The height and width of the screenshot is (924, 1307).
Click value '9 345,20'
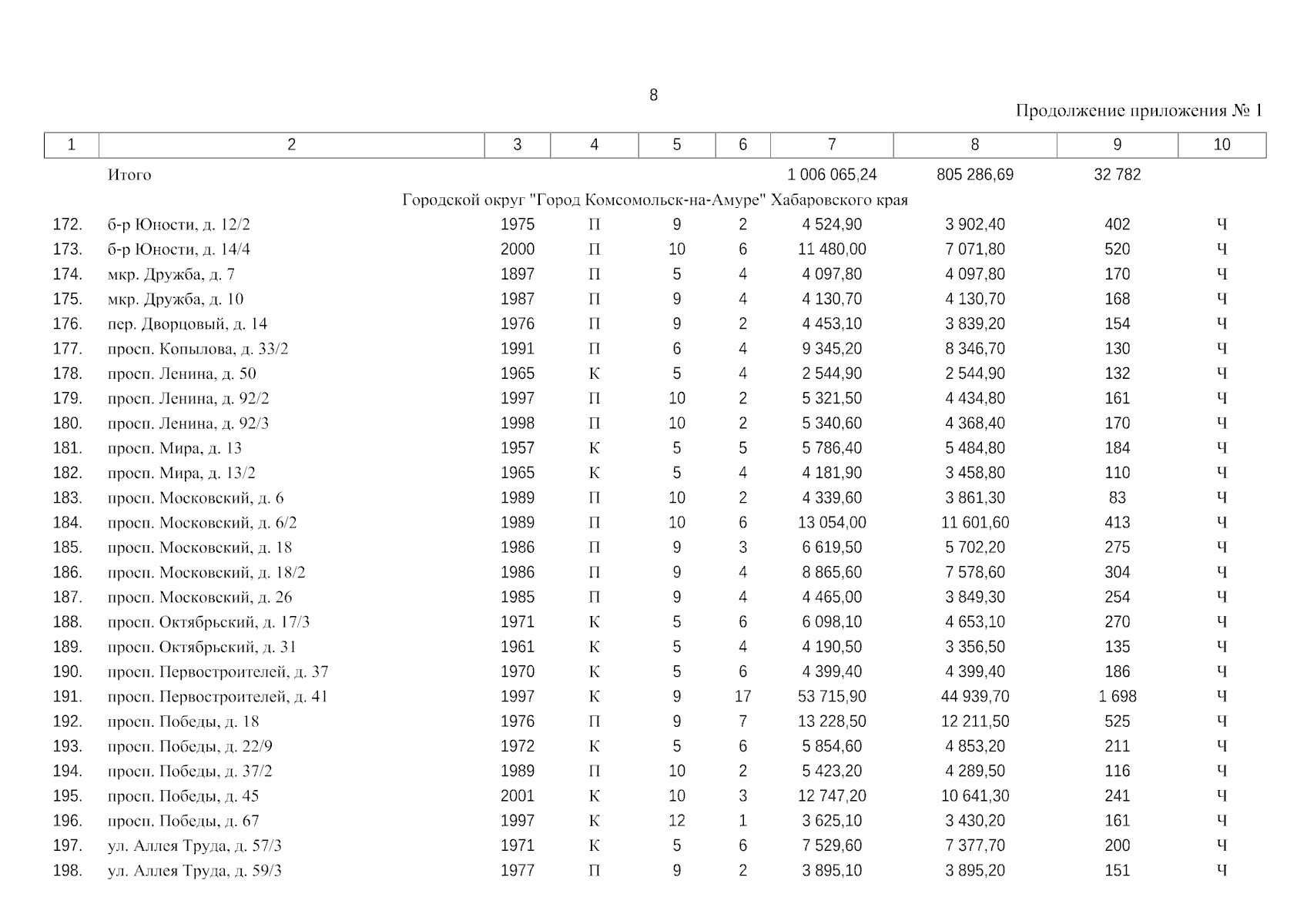click(832, 349)
